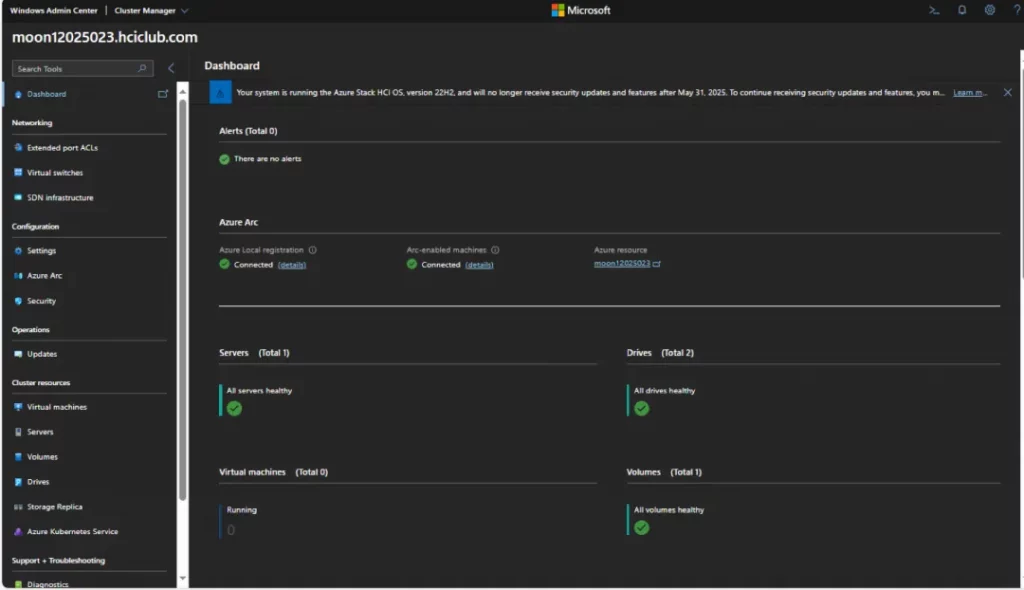1024x590 pixels.
Task: Click Learn more link in warning banner
Action: [x=969, y=92]
